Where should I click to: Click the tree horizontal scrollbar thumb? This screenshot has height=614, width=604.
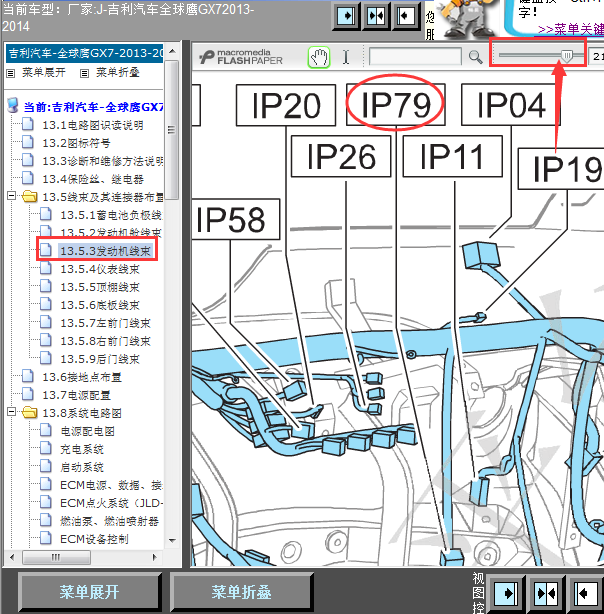[x=56, y=557]
